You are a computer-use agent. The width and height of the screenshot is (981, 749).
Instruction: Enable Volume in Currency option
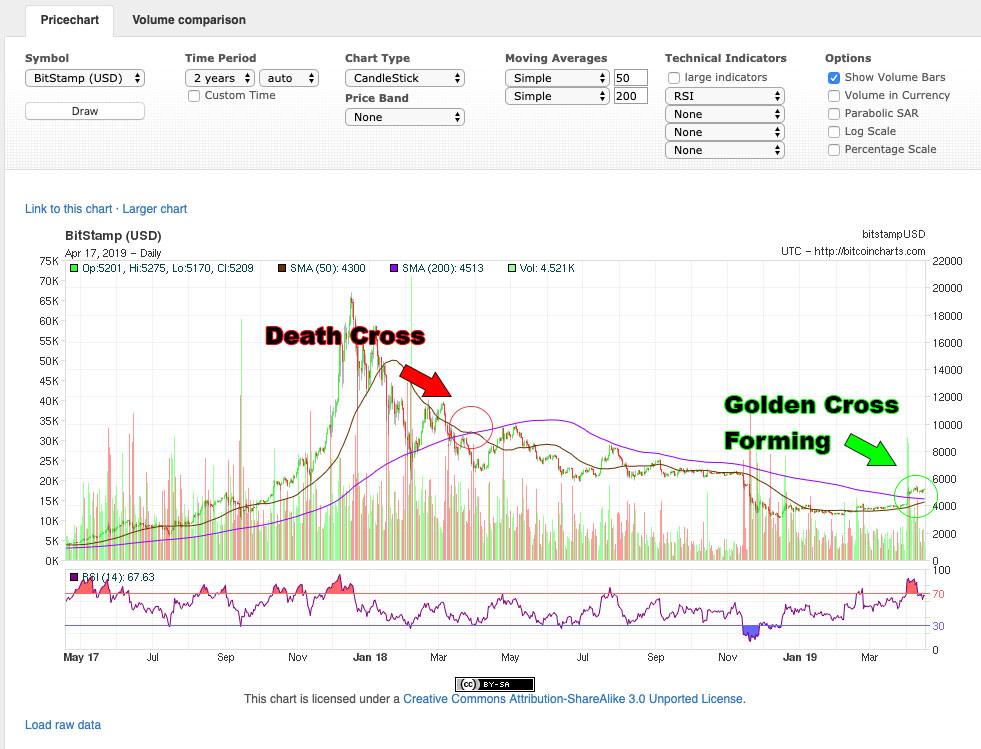click(x=834, y=96)
